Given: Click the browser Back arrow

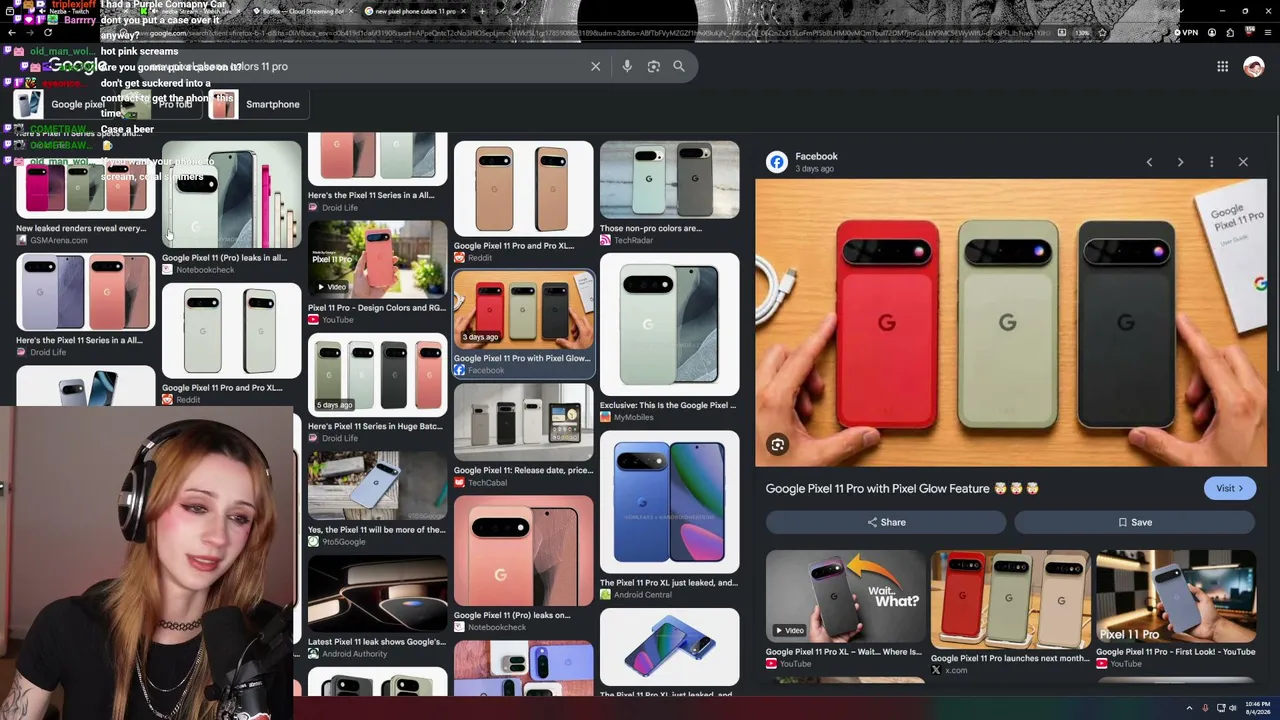Looking at the screenshot, I should pyautogui.click(x=12, y=33).
